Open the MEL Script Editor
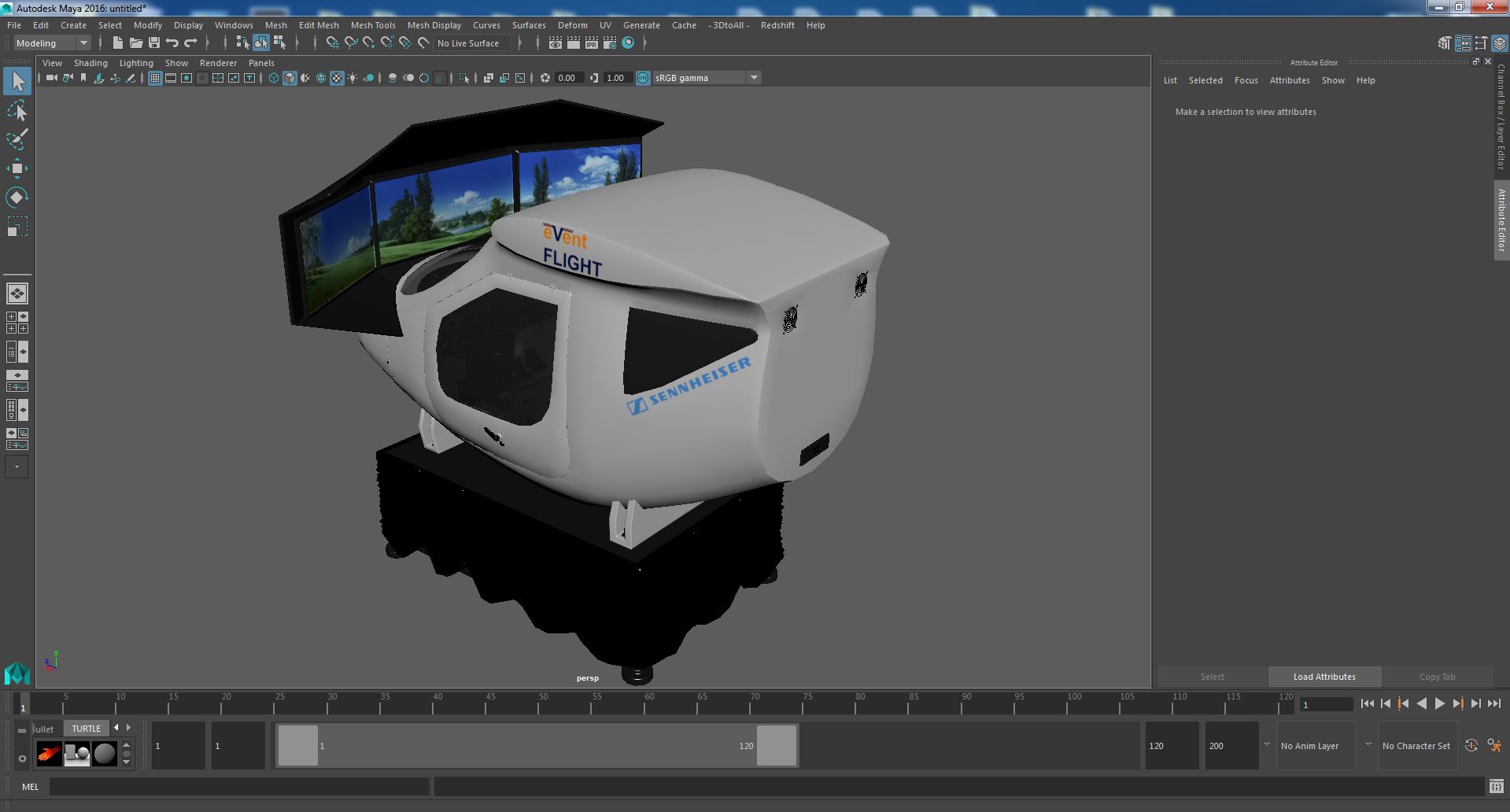1510x812 pixels. [x=1496, y=786]
